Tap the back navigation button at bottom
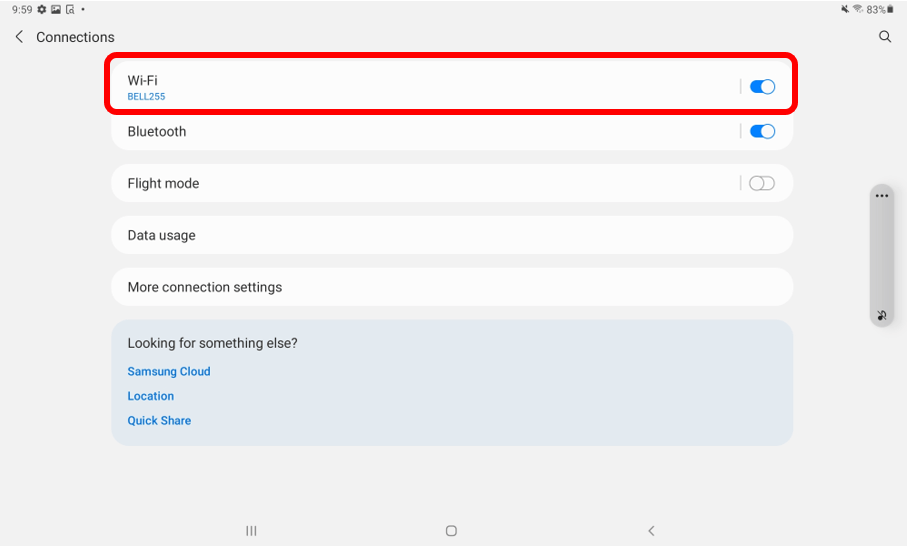Image resolution: width=909 pixels, height=546 pixels. 651,530
